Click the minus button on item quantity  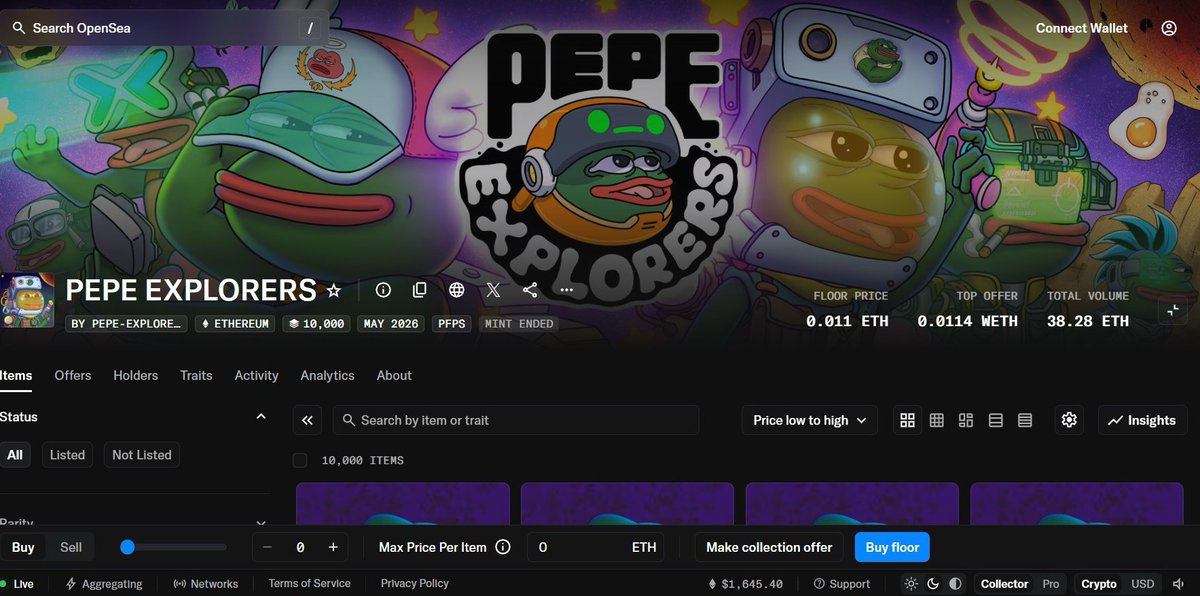(267, 547)
